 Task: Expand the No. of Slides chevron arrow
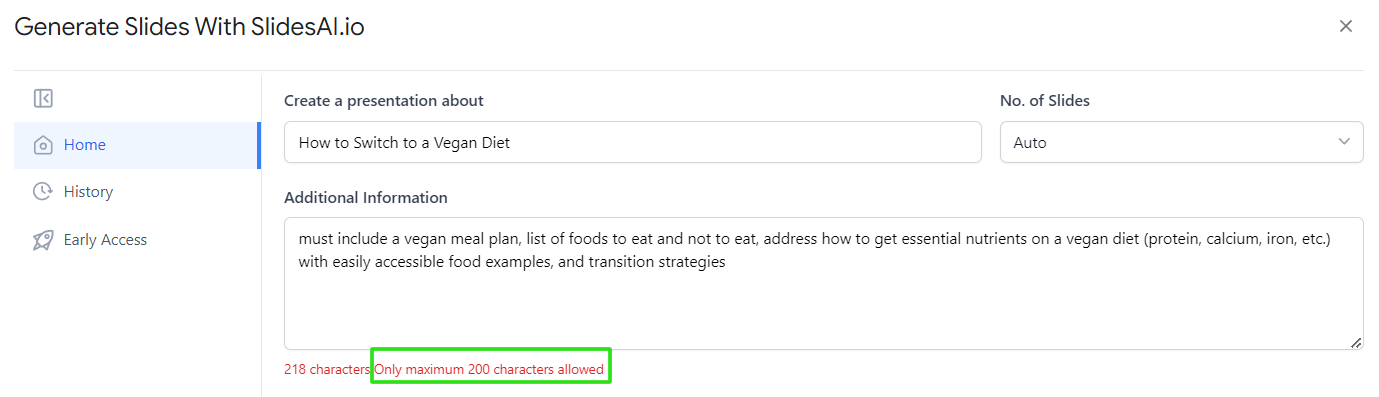[x=1344, y=142]
